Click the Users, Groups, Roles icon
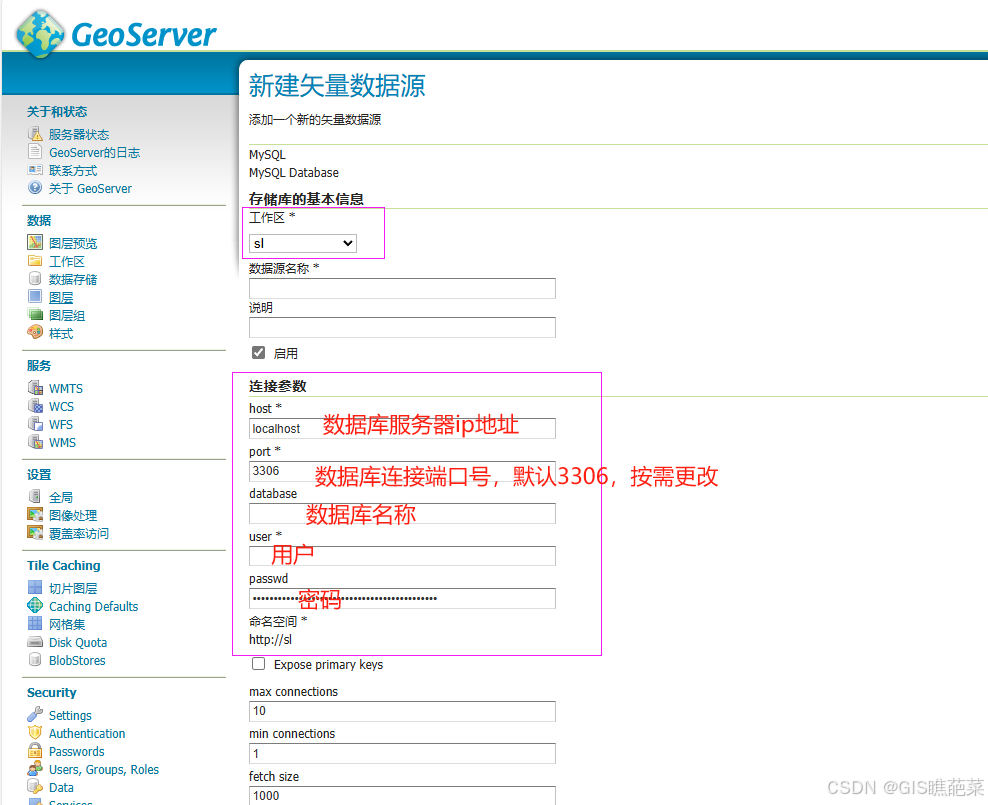Screen dimensions: 988x805 [x=35, y=768]
